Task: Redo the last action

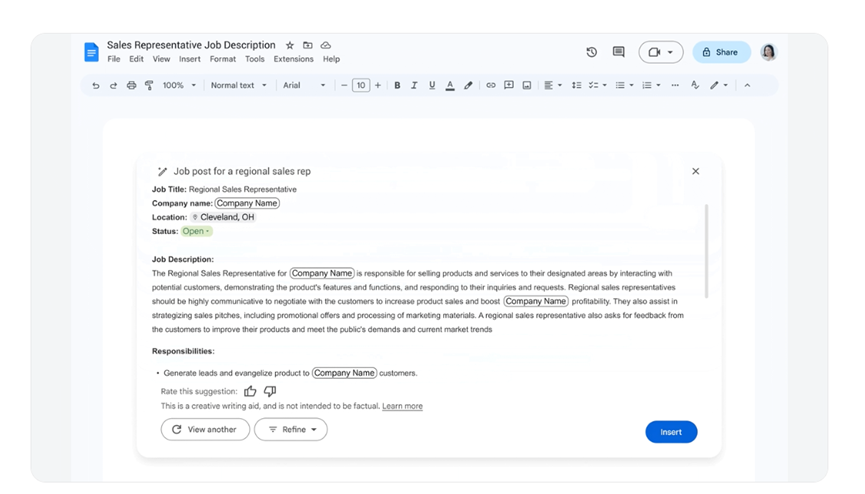Action: [113, 86]
